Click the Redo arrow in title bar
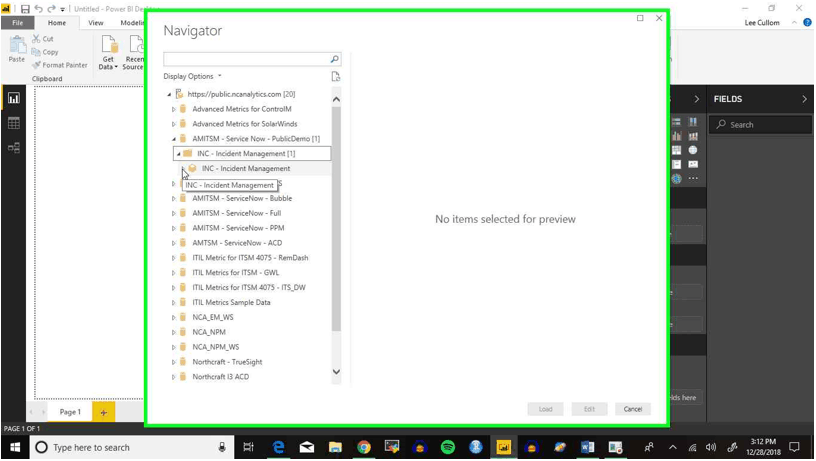Screen dimensions: 816x461 click(x=51, y=9)
